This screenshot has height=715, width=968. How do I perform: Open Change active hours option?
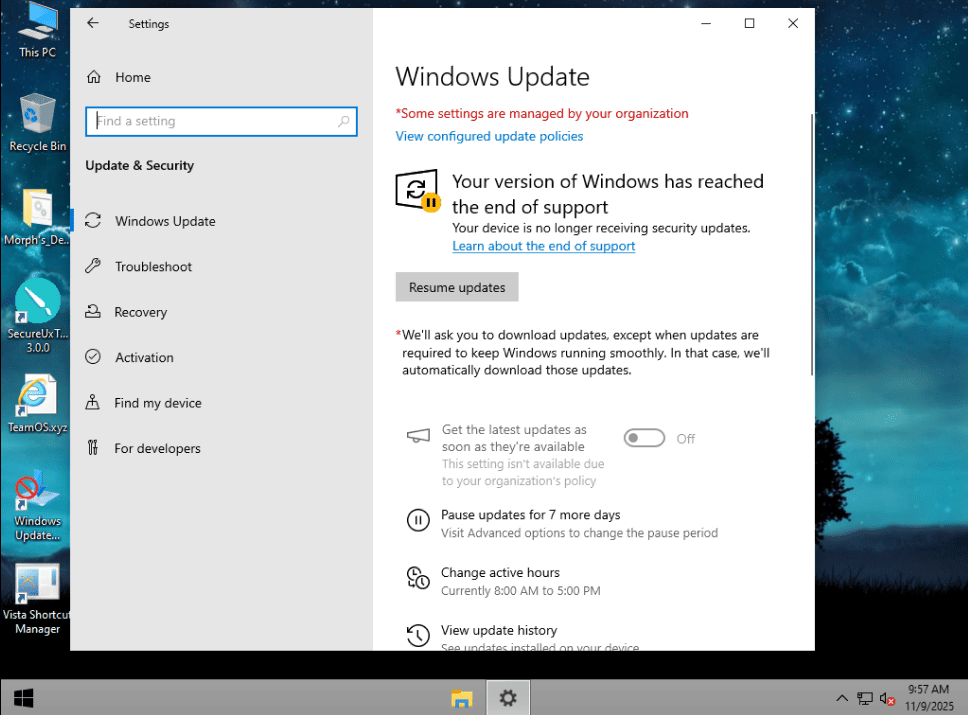tap(500, 573)
